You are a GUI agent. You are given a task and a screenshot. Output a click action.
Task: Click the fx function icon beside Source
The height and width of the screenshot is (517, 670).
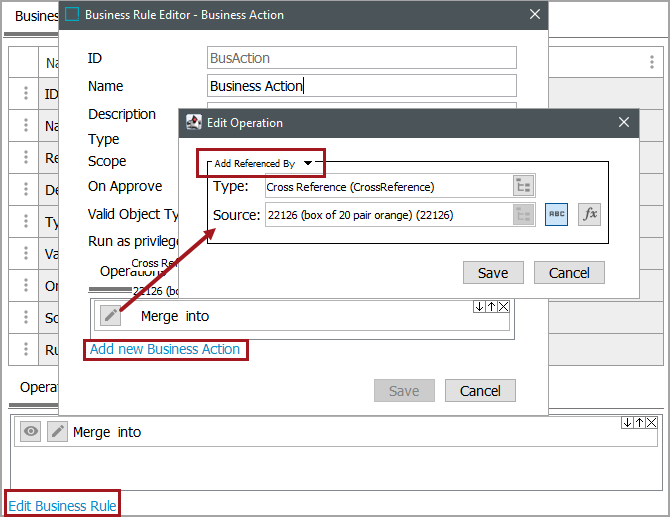point(590,214)
